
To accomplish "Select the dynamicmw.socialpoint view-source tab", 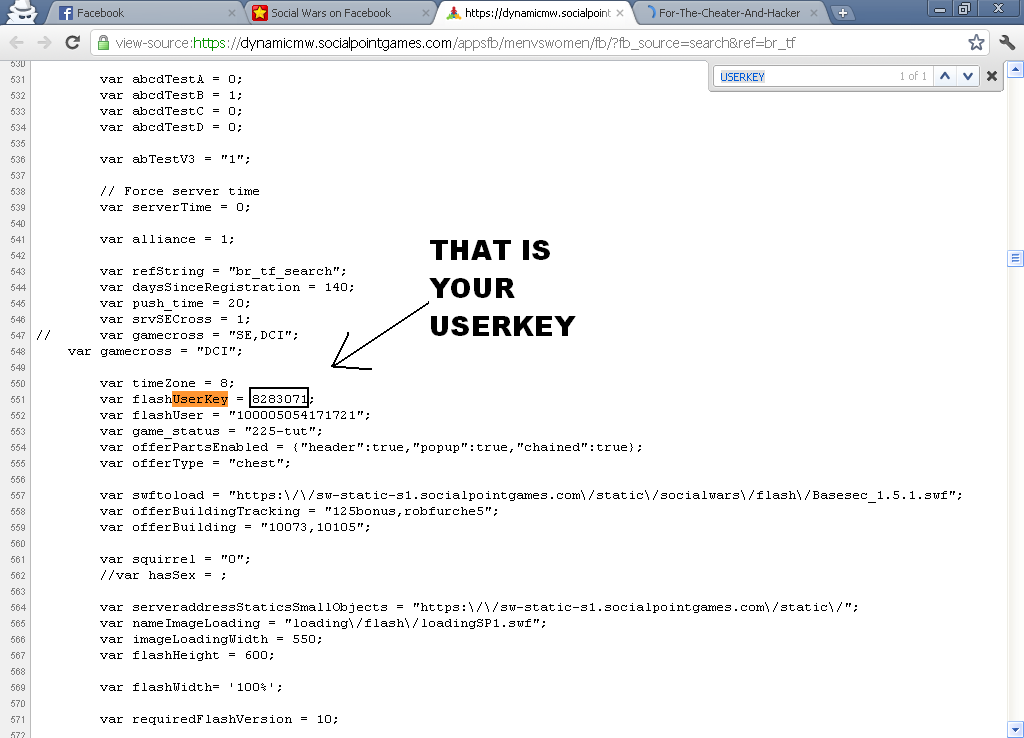I will coord(536,13).
